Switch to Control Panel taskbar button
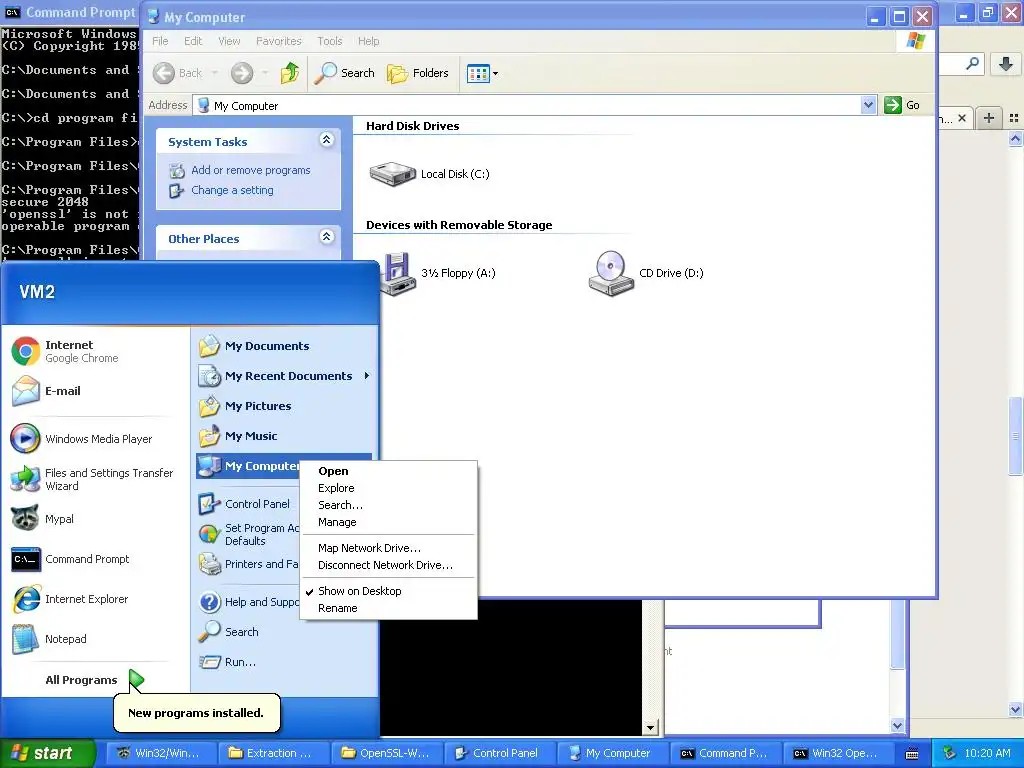This screenshot has height=768, width=1024. (498, 753)
